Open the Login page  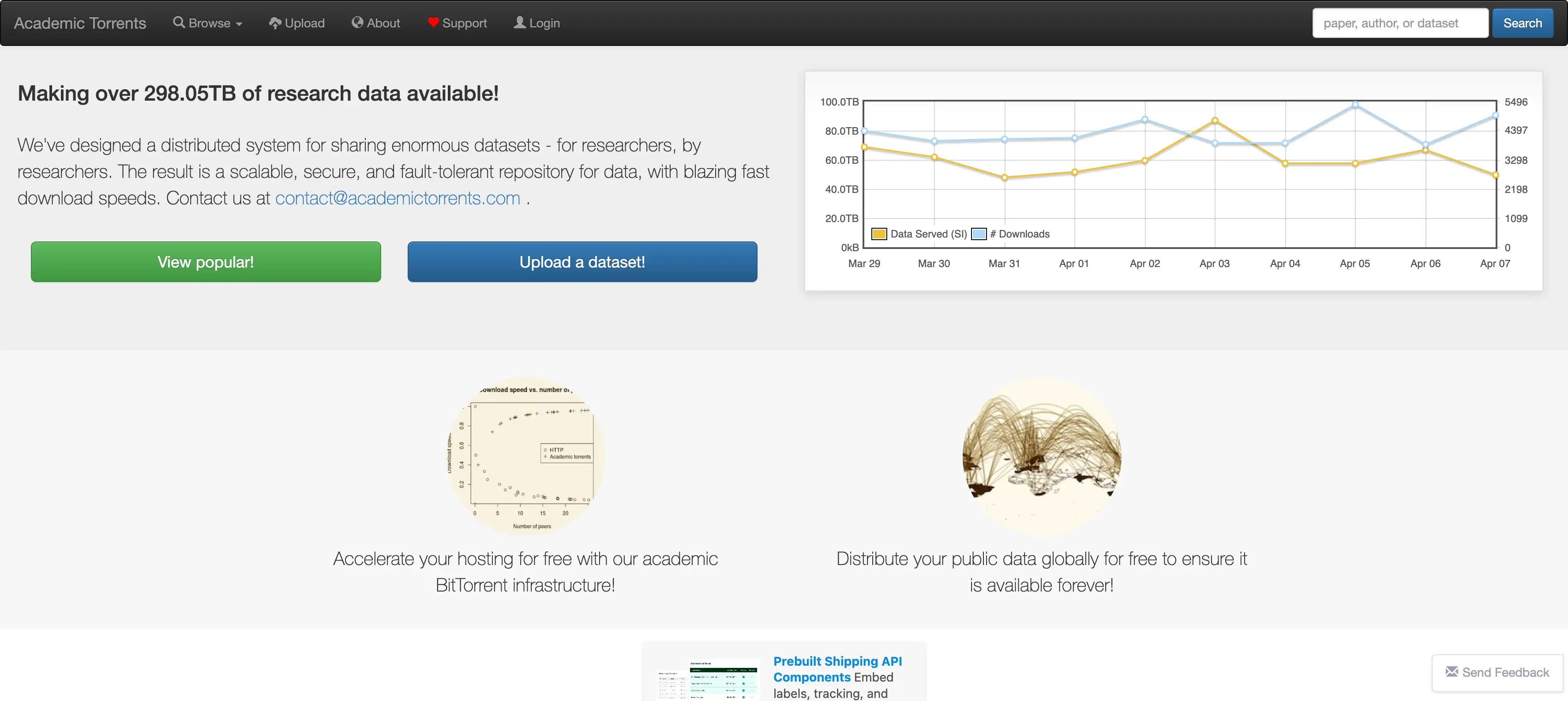[x=537, y=23]
